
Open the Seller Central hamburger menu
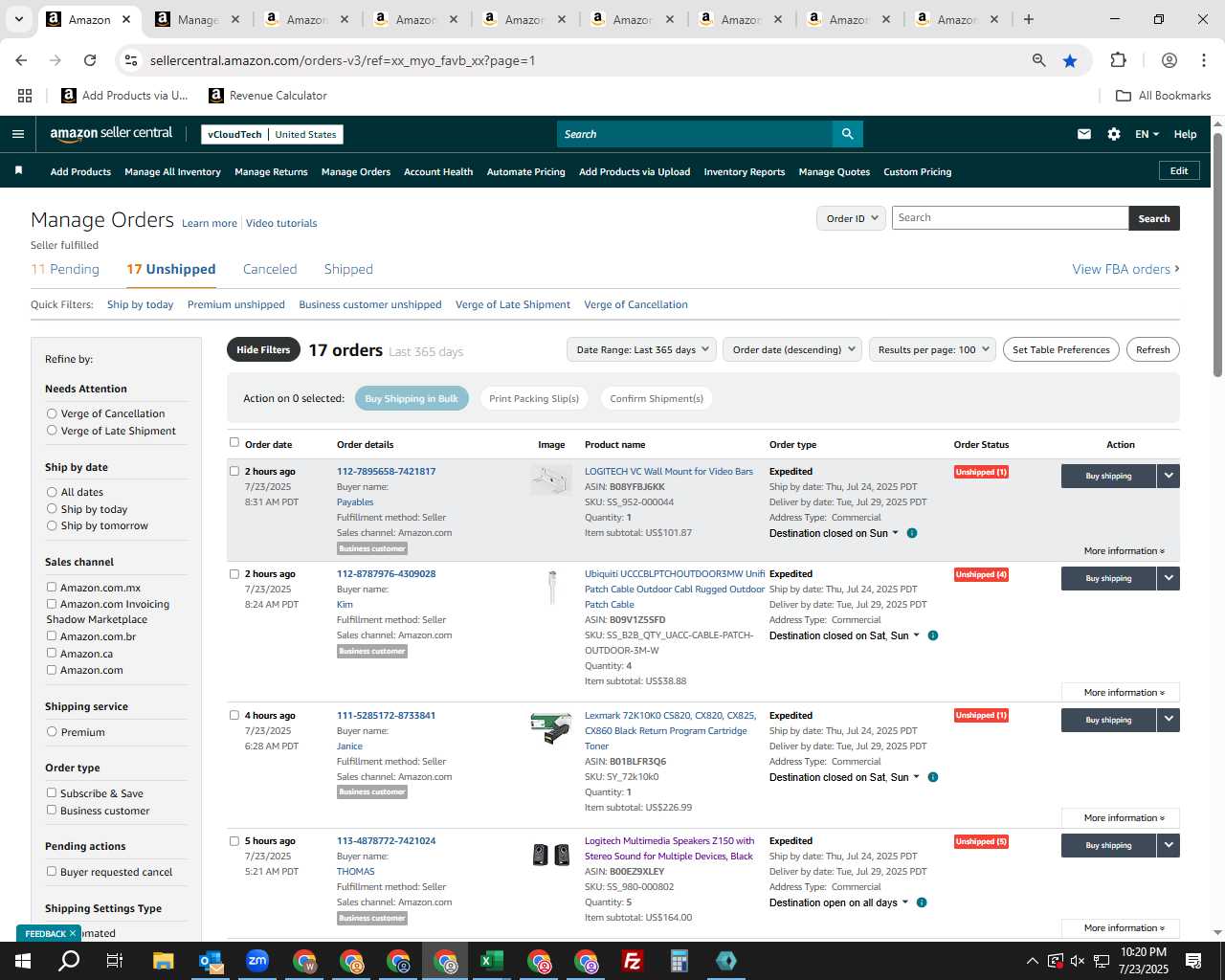coord(17,134)
